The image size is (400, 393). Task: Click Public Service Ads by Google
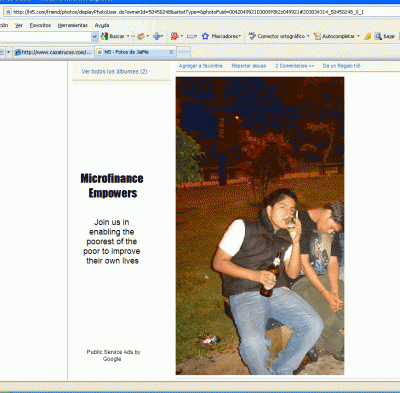tap(113, 355)
